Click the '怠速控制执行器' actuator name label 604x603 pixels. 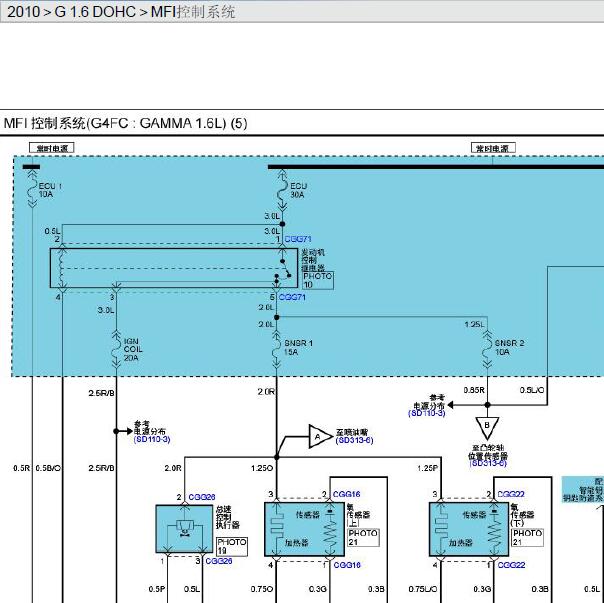(228, 517)
